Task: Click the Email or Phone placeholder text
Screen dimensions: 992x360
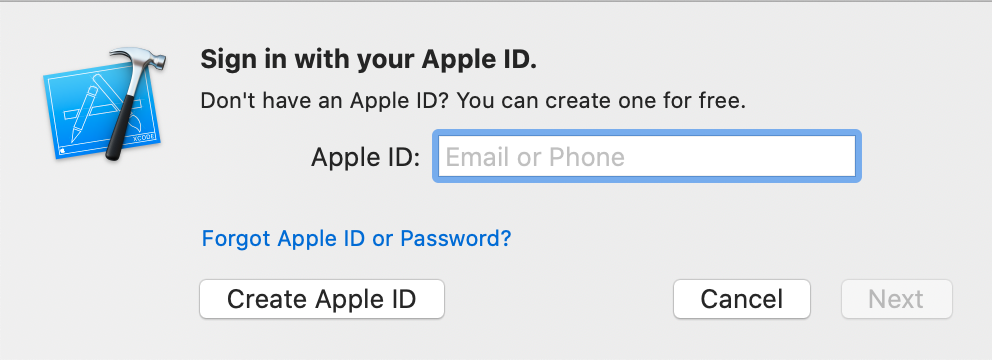Action: 535,157
